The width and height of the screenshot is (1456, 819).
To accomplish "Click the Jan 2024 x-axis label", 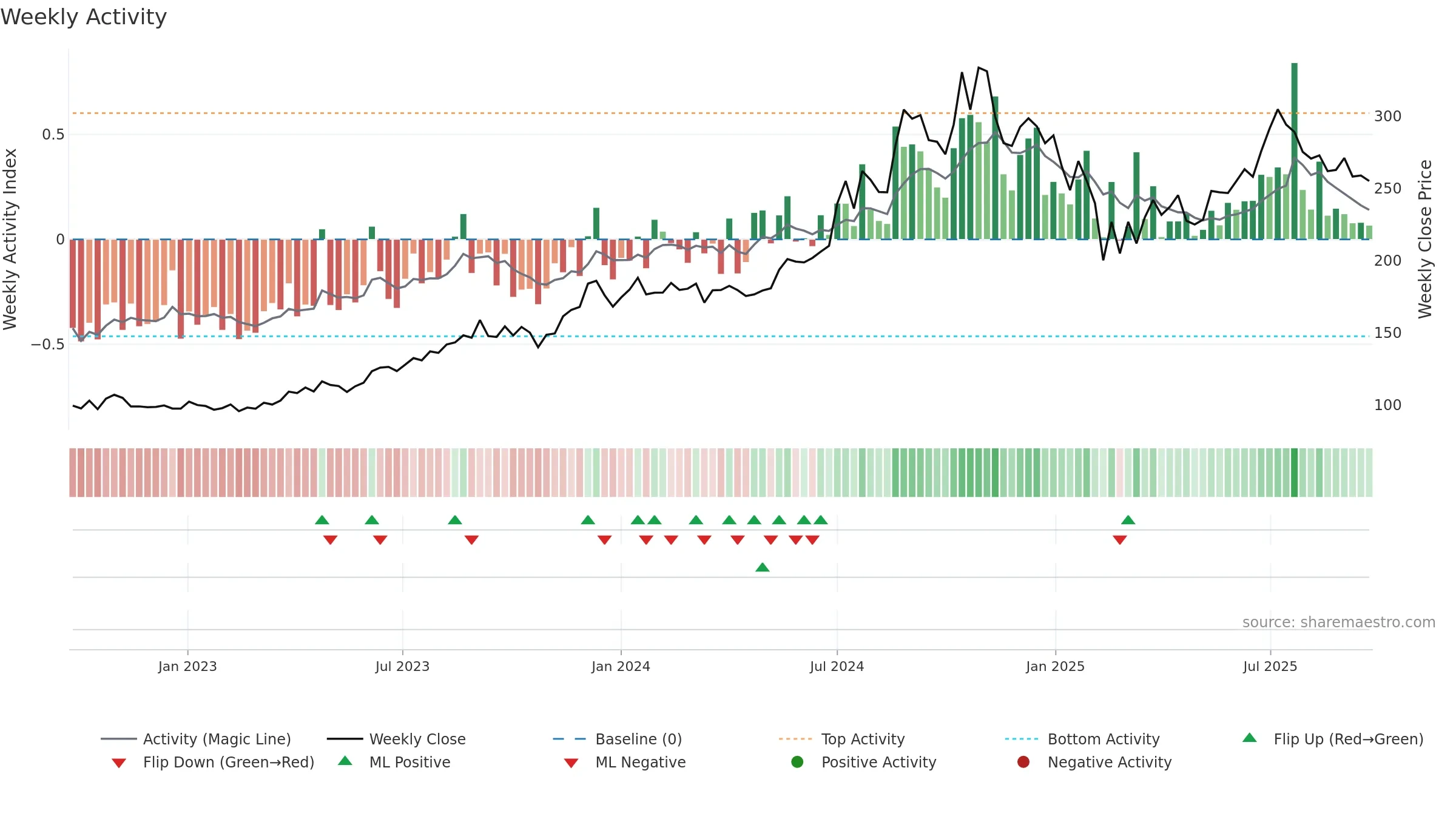I will click(621, 666).
